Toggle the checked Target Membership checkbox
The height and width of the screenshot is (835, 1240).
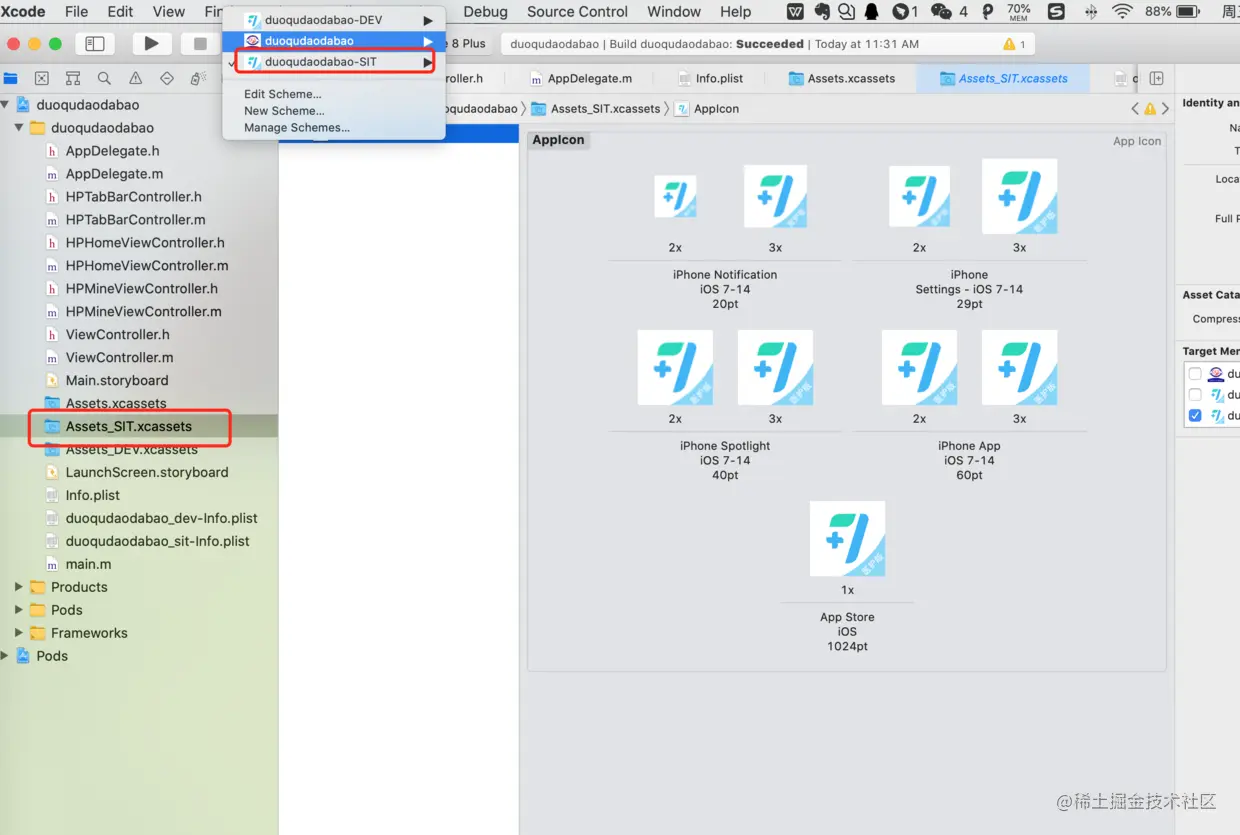[1195, 415]
